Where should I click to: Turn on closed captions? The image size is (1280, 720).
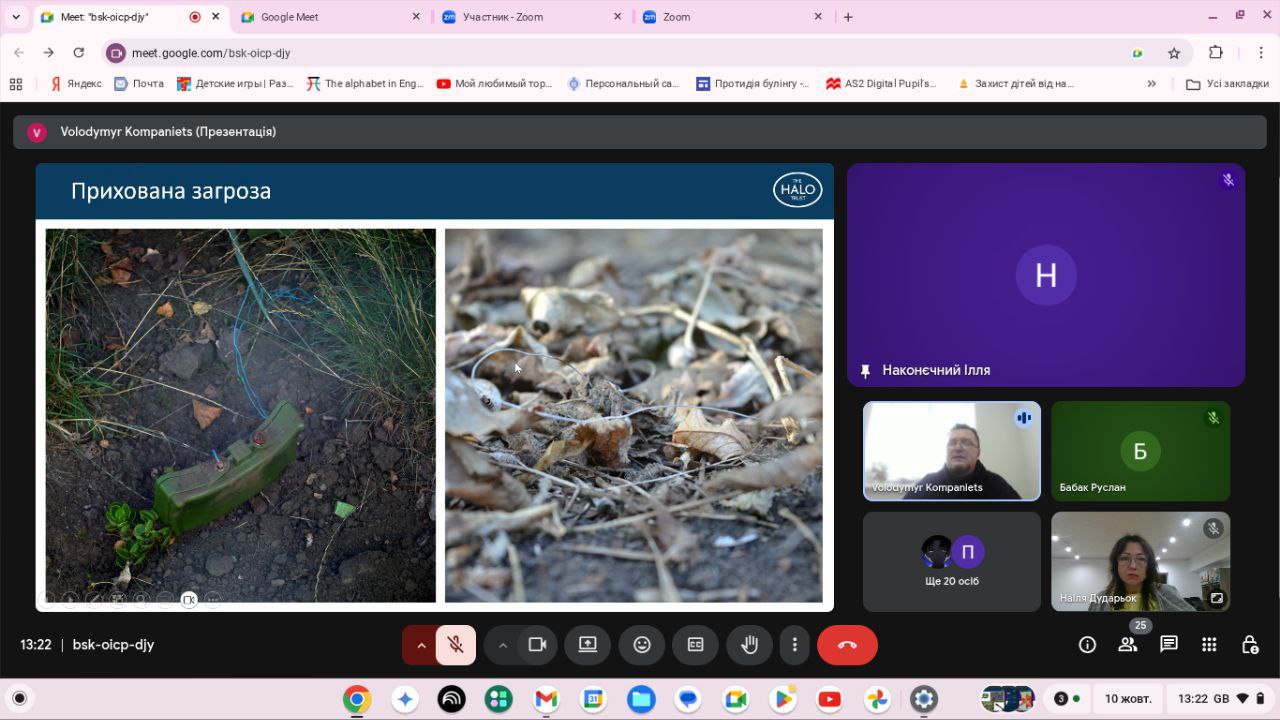pyautogui.click(x=695, y=645)
